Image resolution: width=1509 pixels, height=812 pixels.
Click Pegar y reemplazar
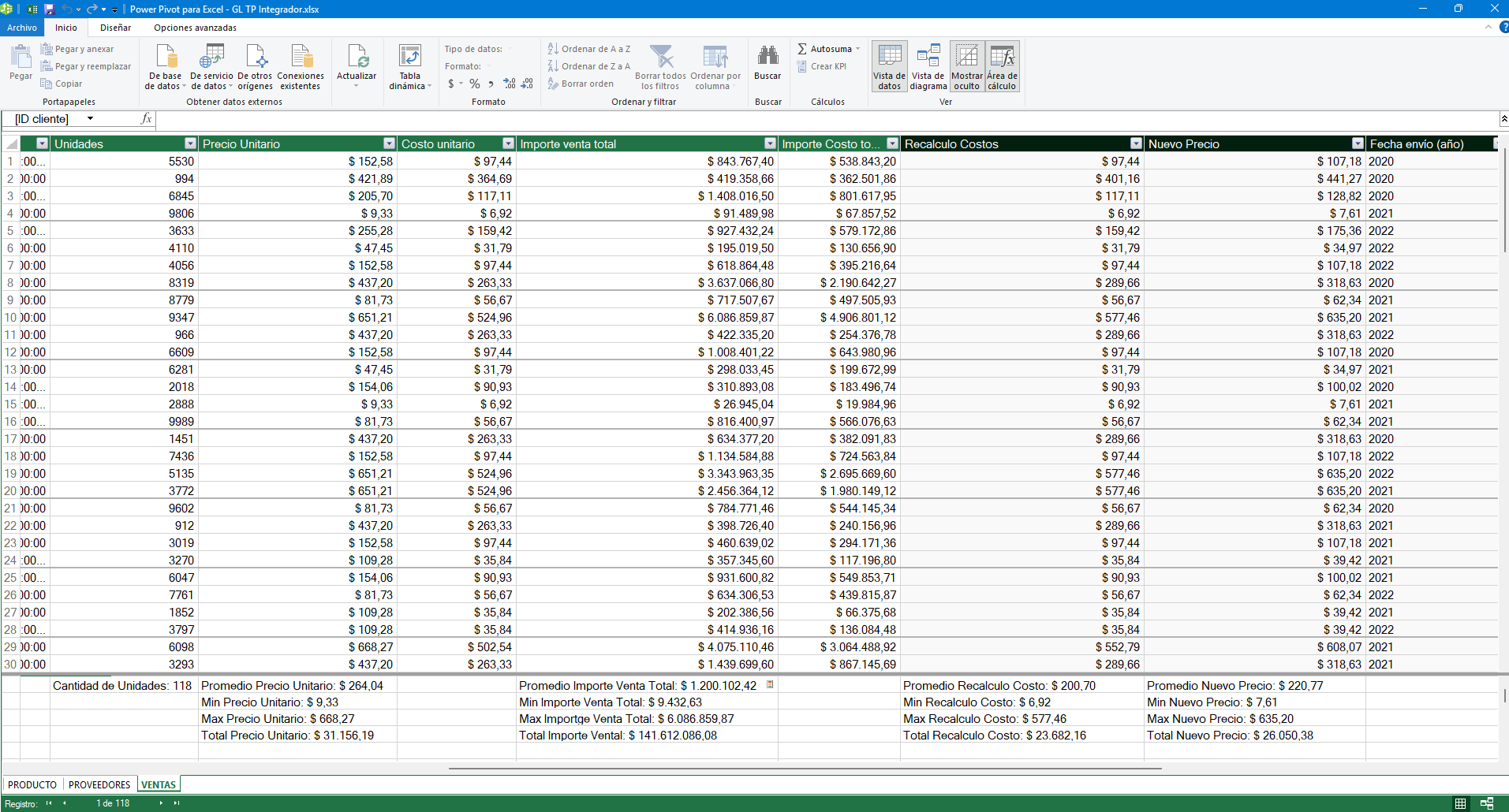pyautogui.click(x=86, y=66)
